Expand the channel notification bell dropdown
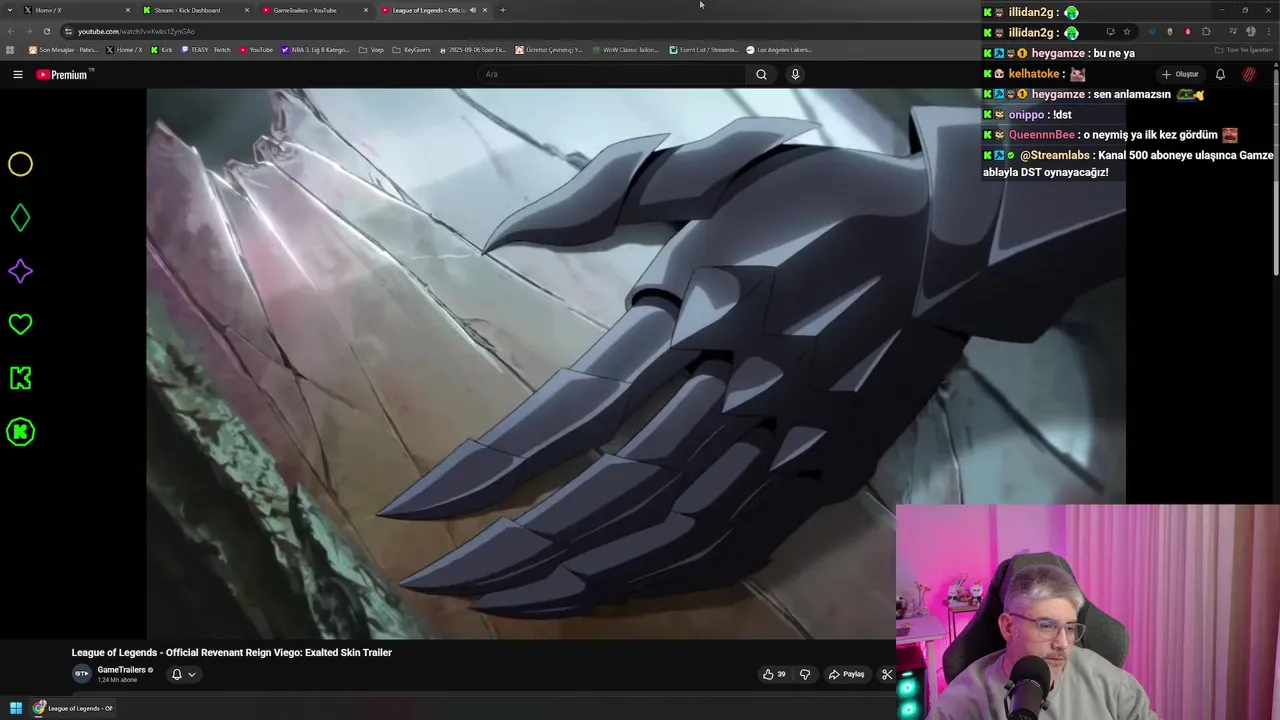Viewport: 1280px width, 720px height. pyautogui.click(x=183, y=674)
